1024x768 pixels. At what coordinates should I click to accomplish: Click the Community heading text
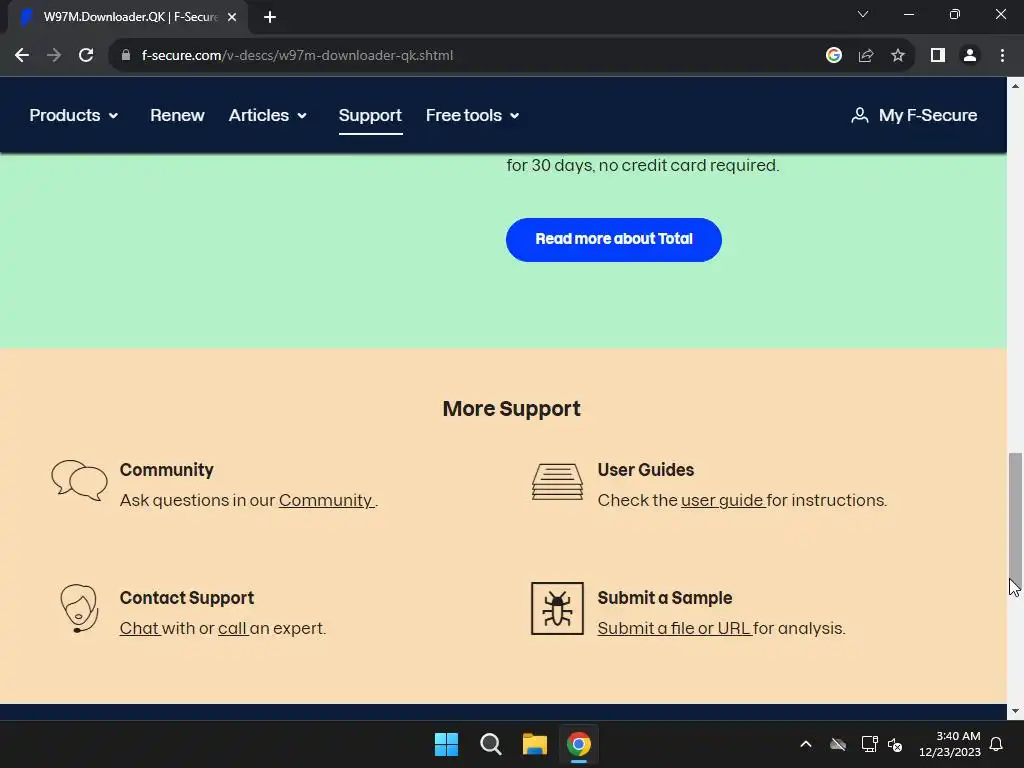167,470
